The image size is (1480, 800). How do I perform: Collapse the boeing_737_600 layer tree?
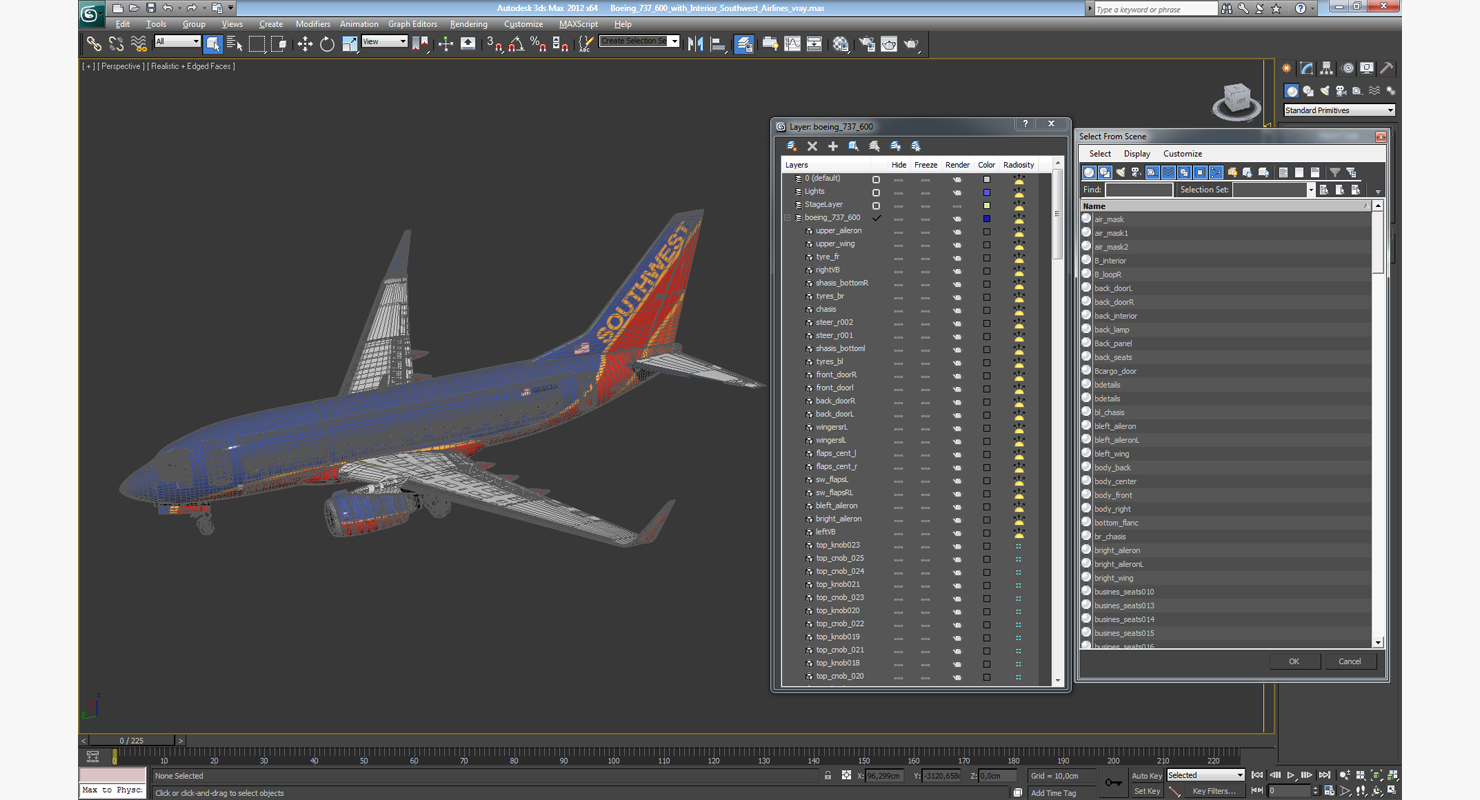click(787, 218)
